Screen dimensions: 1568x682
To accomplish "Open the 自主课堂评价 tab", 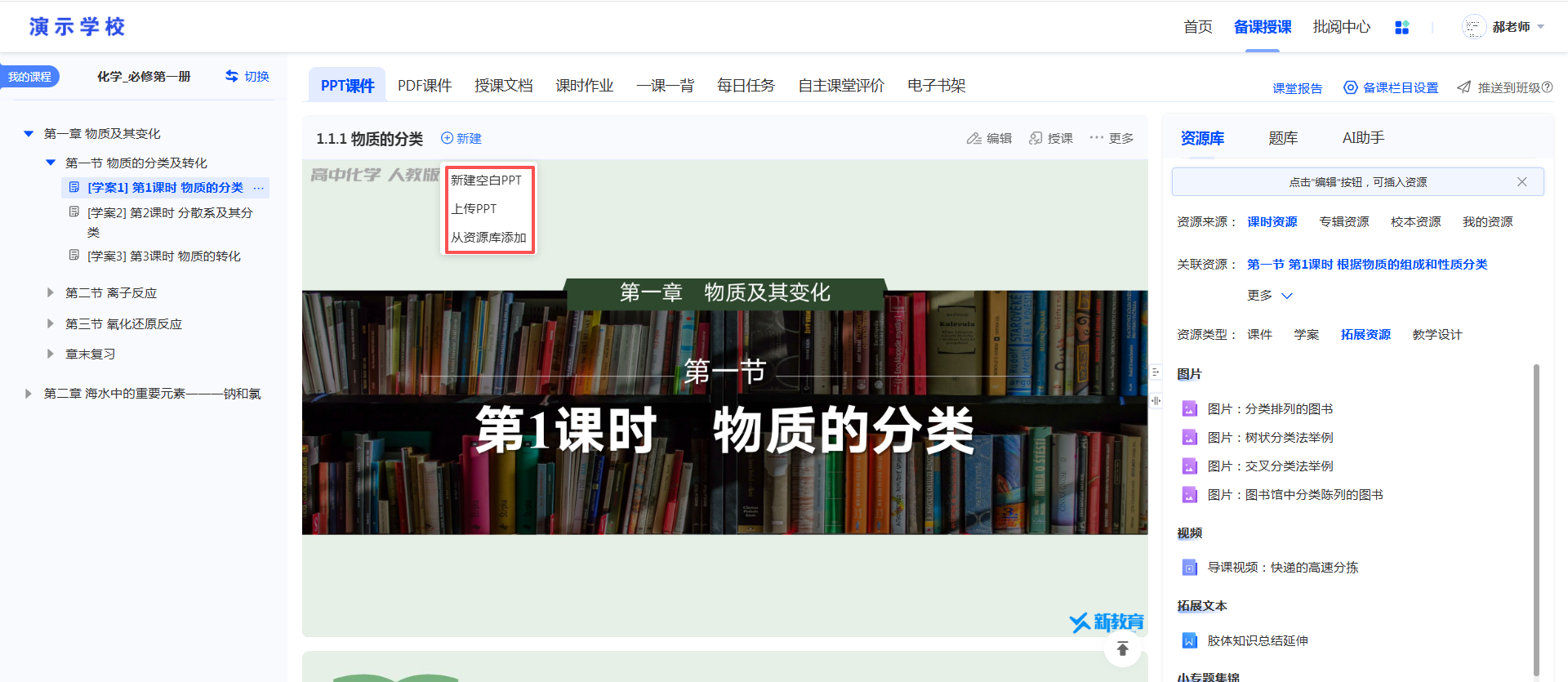I will coord(842,86).
